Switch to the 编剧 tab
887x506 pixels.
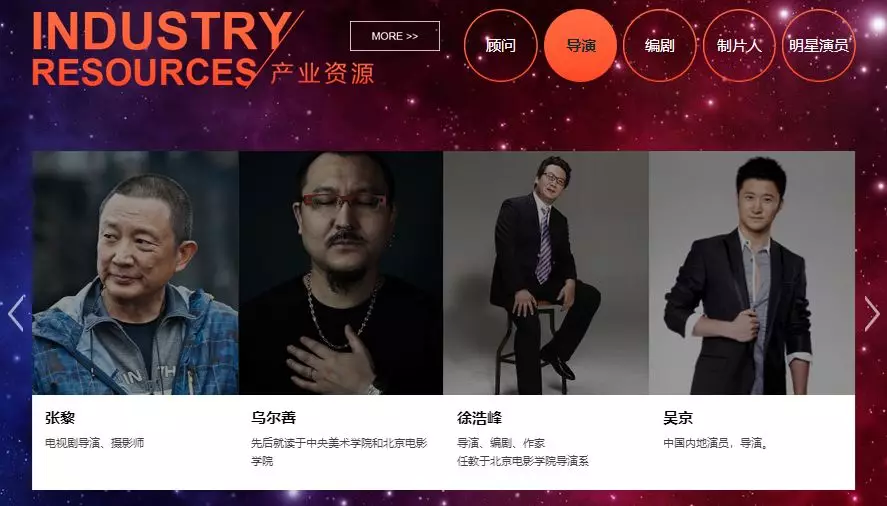point(660,45)
